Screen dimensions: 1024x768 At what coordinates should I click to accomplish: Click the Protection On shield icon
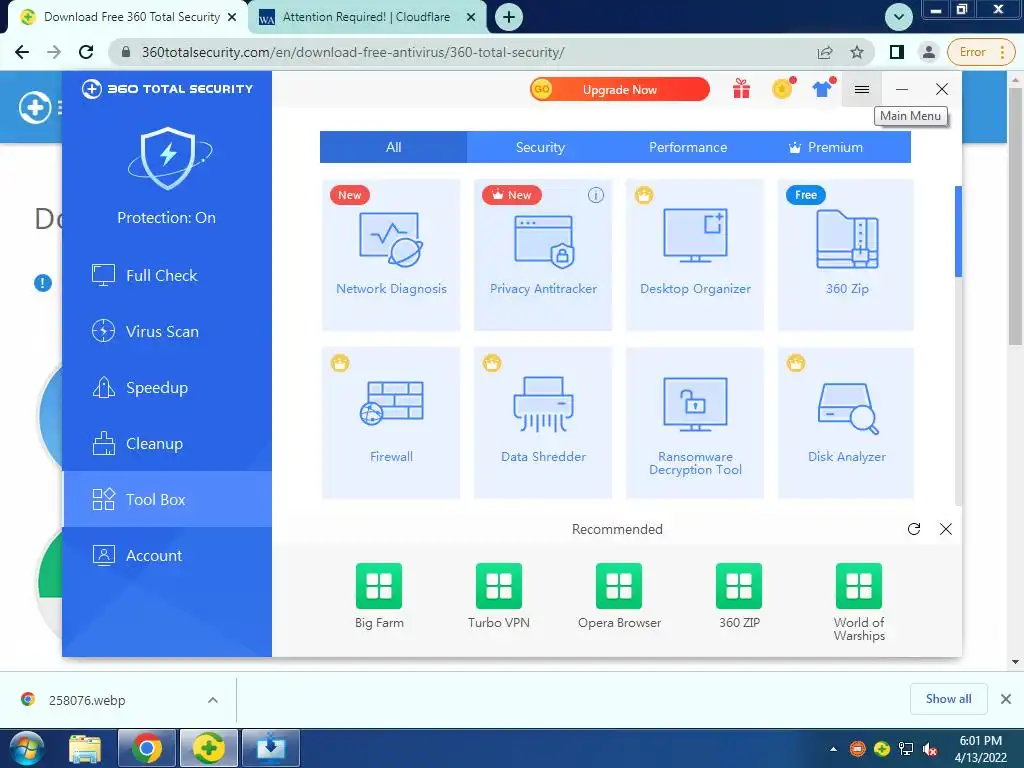point(168,158)
